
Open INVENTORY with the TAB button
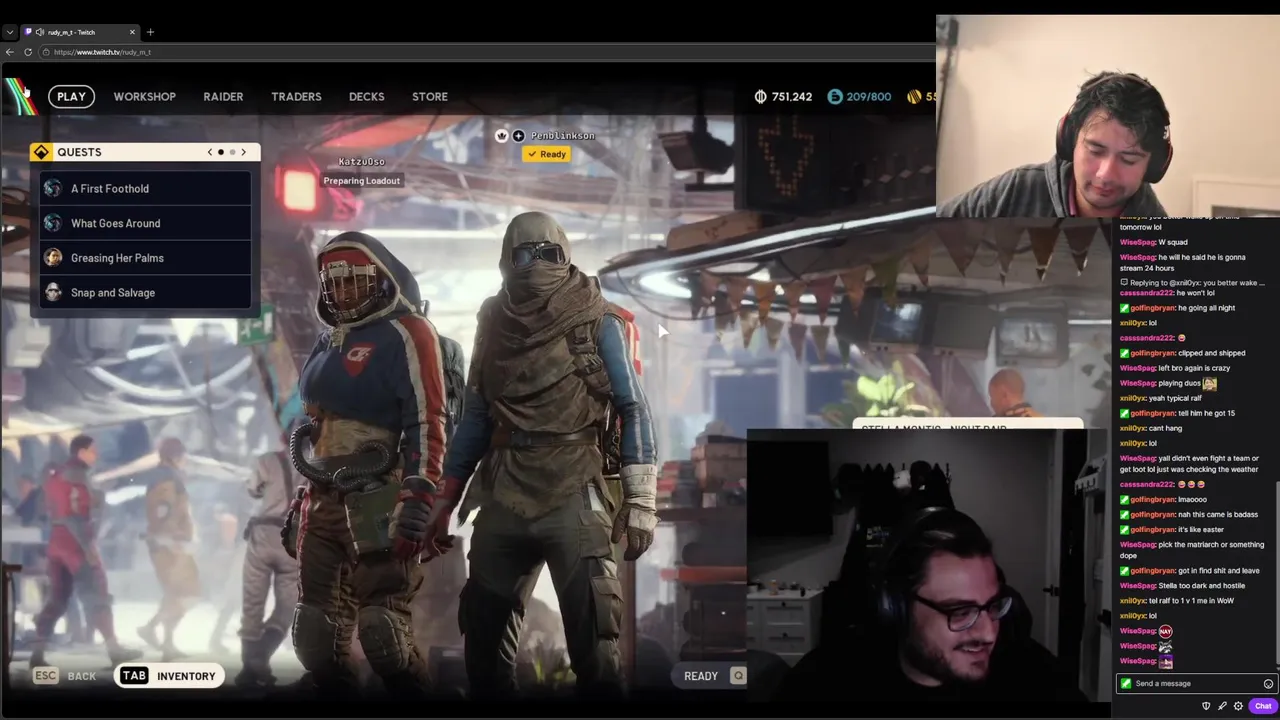tap(168, 676)
